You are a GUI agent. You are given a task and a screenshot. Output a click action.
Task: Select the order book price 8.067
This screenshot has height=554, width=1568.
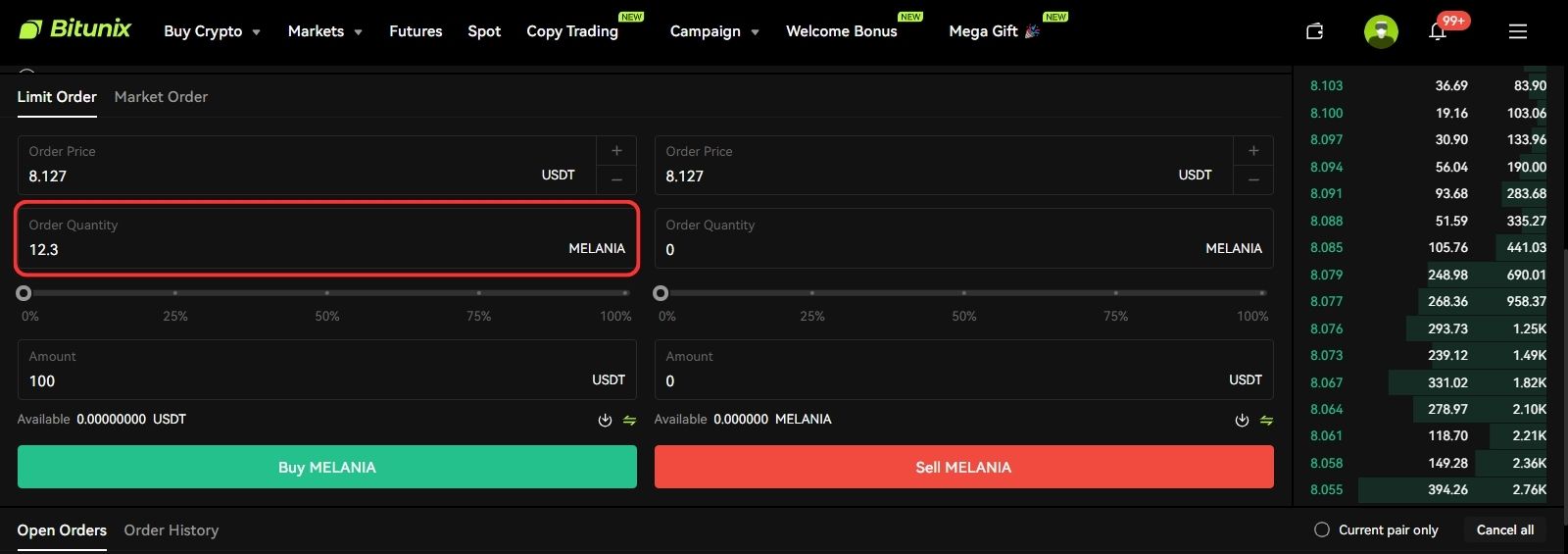tap(1327, 383)
